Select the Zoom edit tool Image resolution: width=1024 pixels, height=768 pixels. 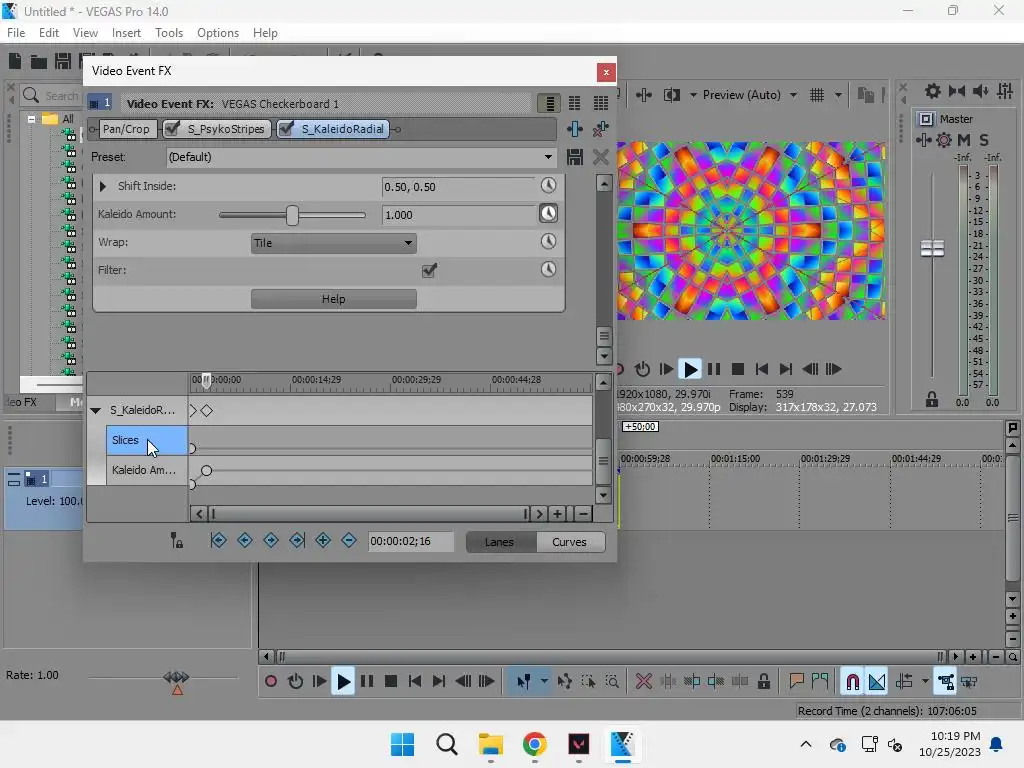click(x=612, y=682)
